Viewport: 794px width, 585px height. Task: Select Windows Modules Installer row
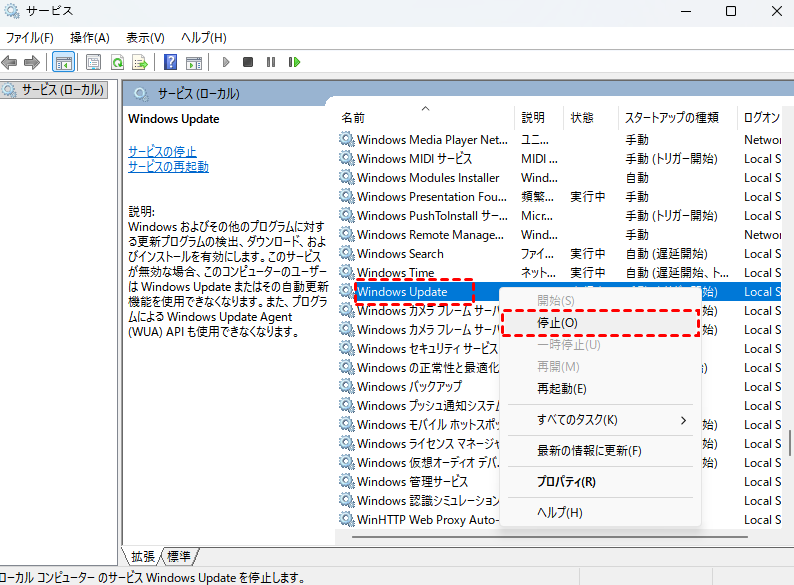coord(560,178)
